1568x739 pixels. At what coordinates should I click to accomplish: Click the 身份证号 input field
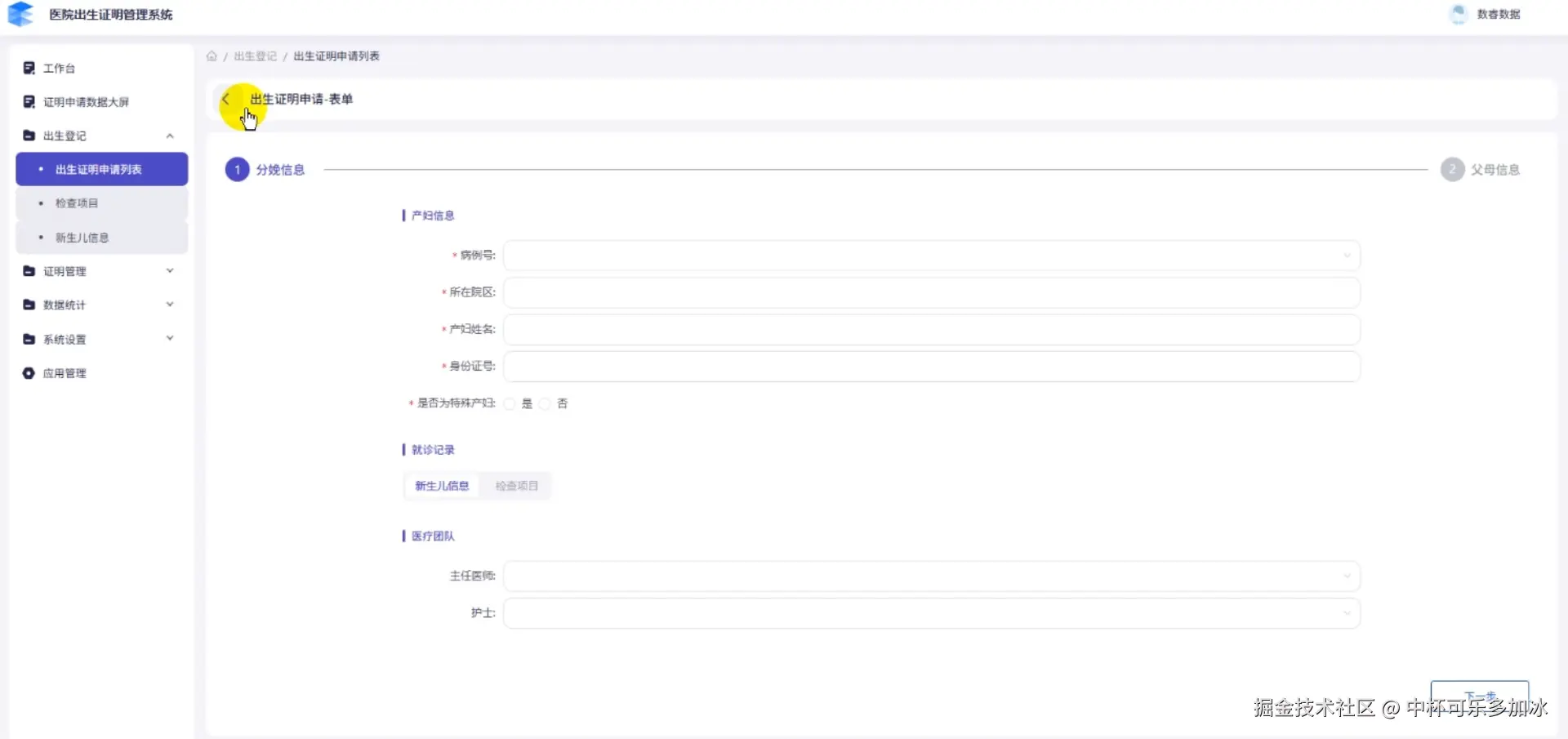(x=932, y=367)
